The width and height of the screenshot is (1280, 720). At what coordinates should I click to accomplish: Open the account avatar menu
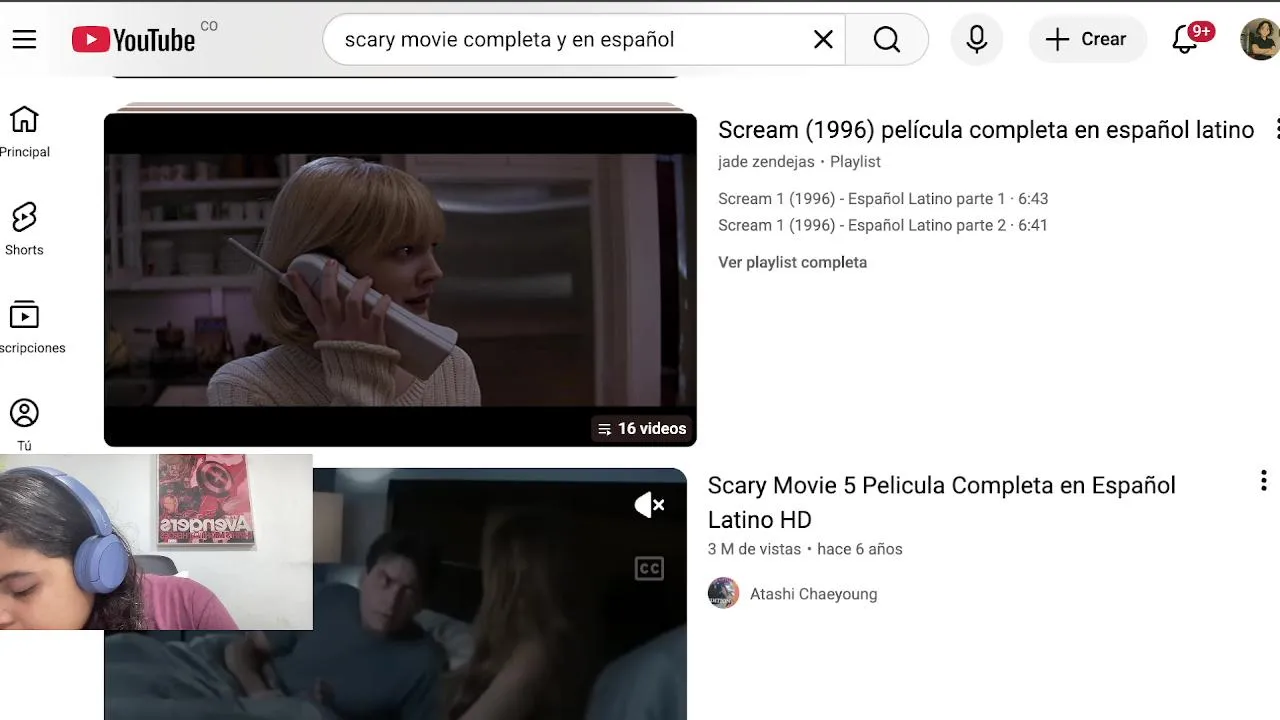tap(1259, 39)
